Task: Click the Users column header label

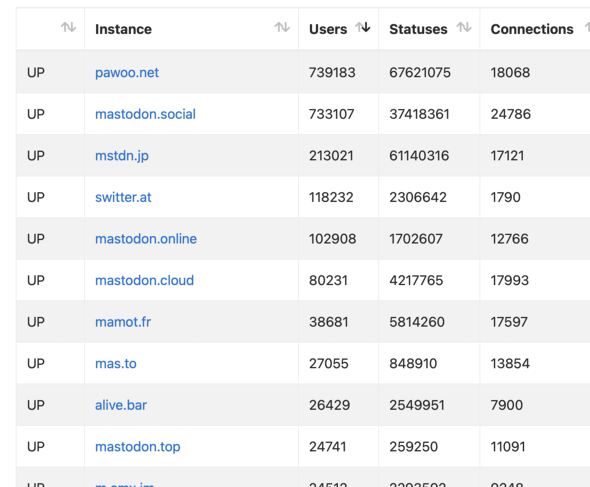Action: (328, 29)
